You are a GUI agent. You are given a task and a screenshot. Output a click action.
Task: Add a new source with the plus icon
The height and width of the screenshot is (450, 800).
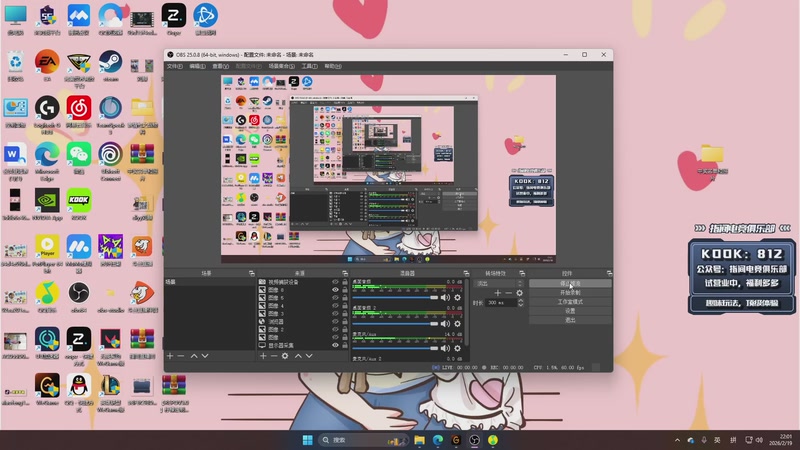[x=263, y=356]
